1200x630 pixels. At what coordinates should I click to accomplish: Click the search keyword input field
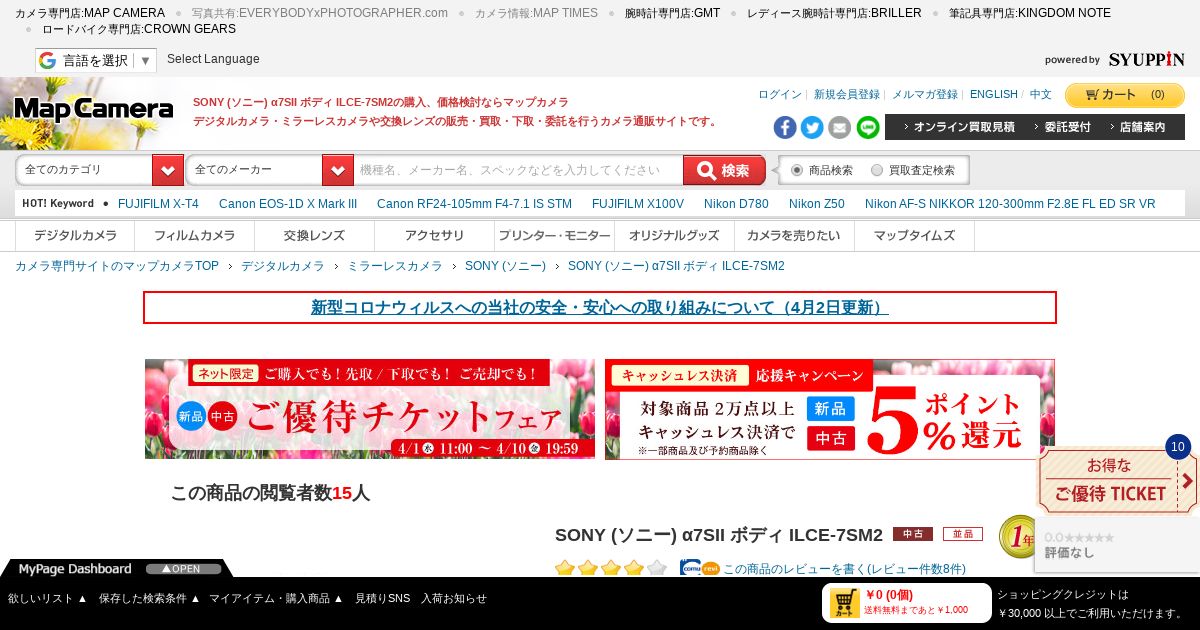(x=519, y=170)
